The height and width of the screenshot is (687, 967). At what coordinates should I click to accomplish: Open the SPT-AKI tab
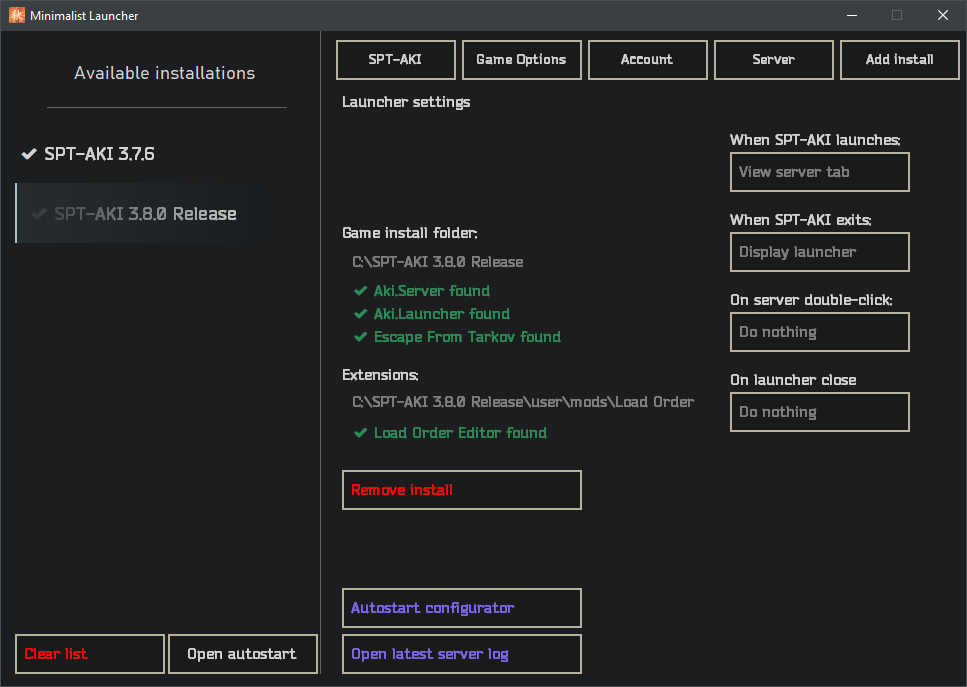tap(395, 60)
